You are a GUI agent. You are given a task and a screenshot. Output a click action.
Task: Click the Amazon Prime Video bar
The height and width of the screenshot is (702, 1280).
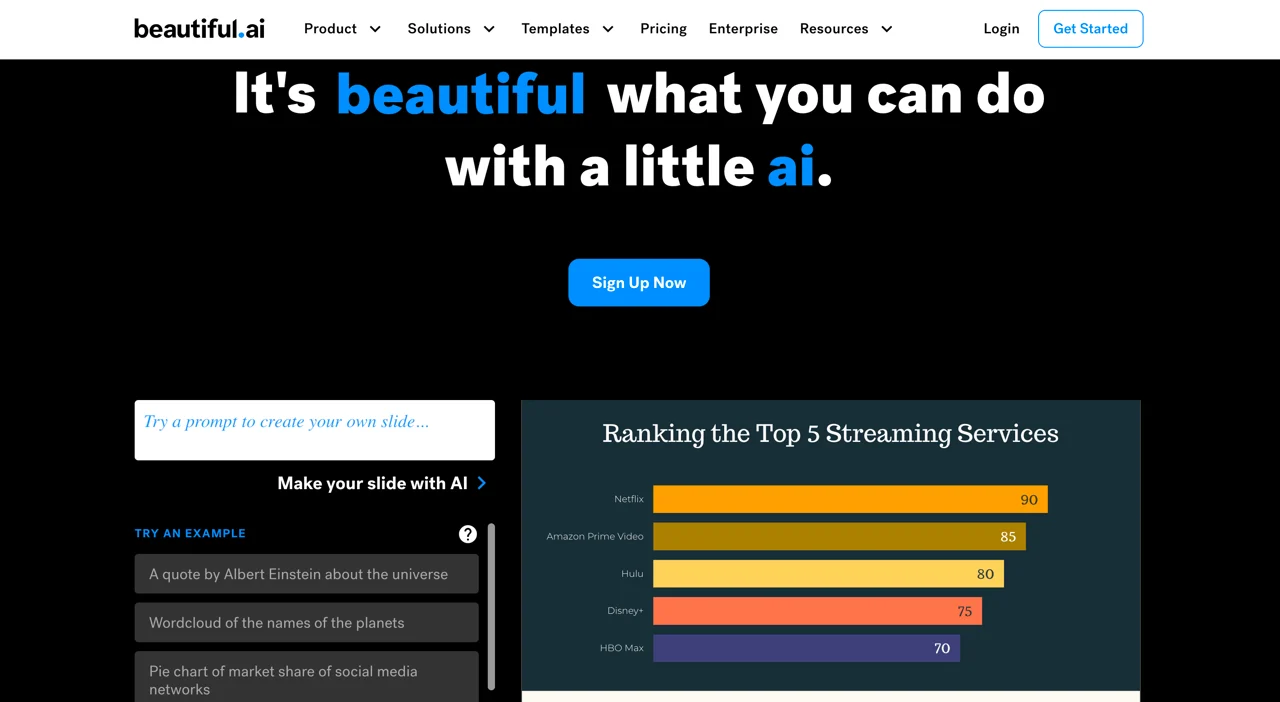click(839, 536)
